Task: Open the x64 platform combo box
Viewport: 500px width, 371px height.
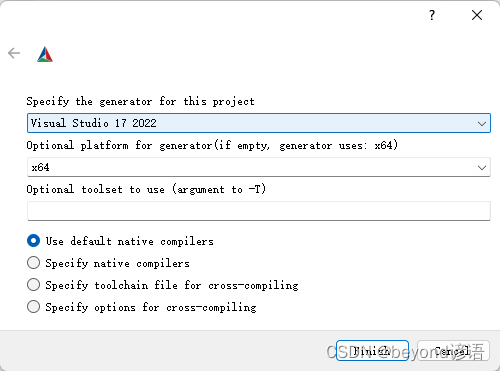Action: [x=259, y=167]
